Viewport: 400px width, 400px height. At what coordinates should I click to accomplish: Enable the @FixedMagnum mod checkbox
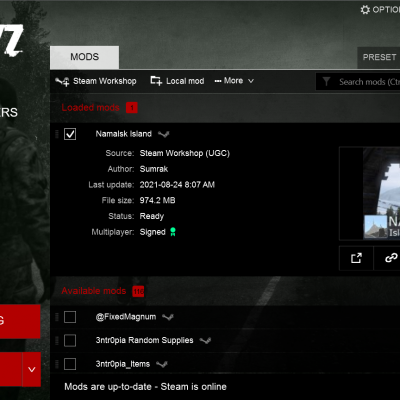pyautogui.click(x=70, y=317)
